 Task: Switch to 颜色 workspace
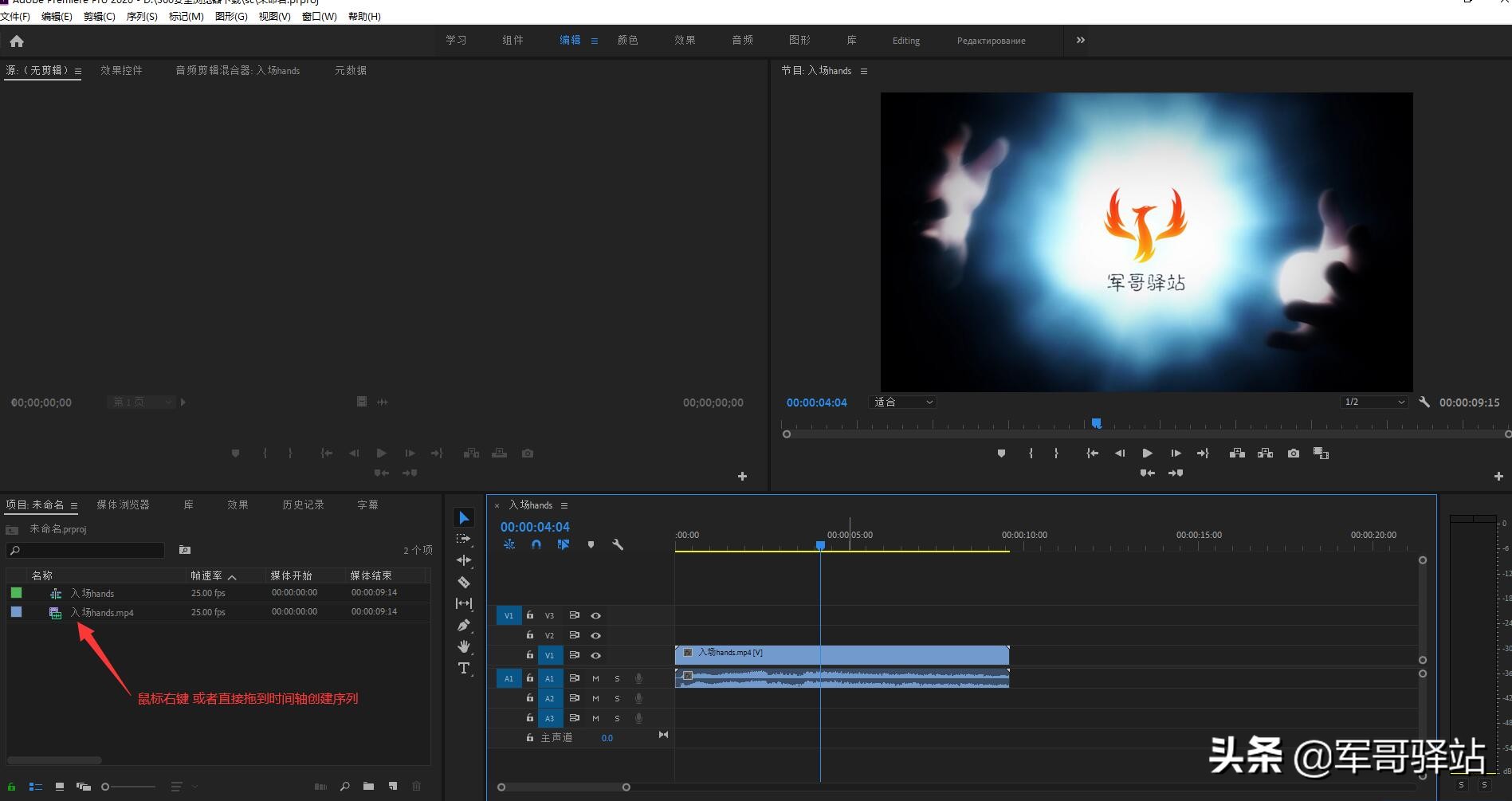coord(628,40)
